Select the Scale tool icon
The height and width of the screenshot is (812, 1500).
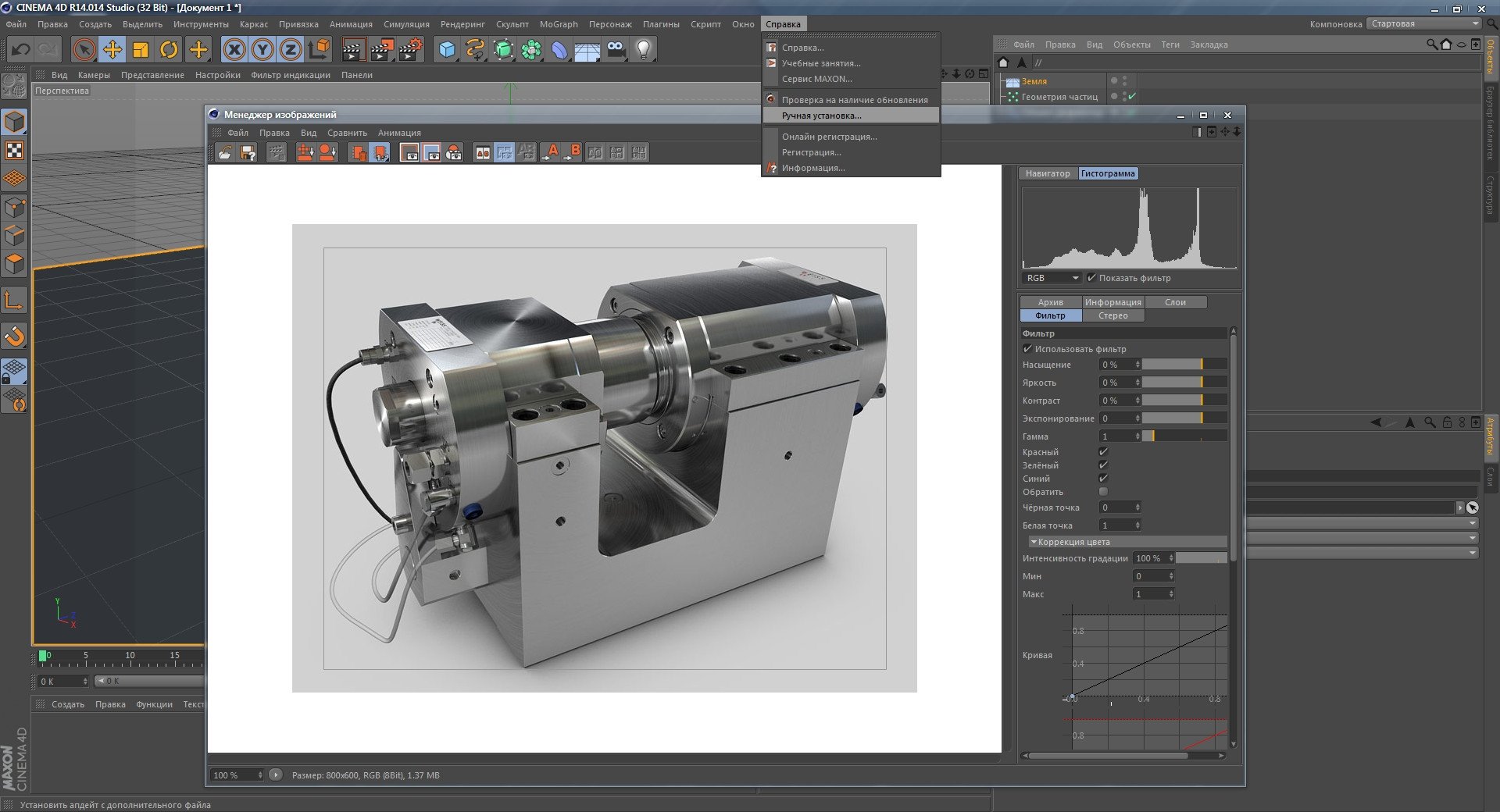141,50
